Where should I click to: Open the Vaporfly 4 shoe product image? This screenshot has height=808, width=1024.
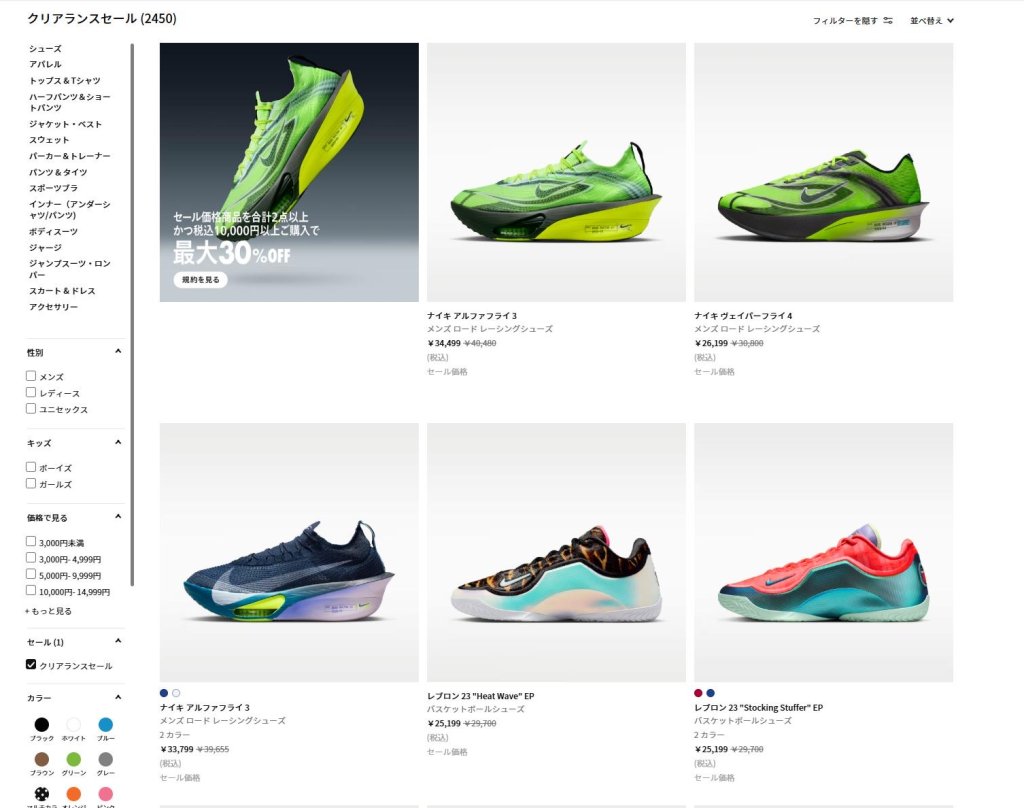823,172
